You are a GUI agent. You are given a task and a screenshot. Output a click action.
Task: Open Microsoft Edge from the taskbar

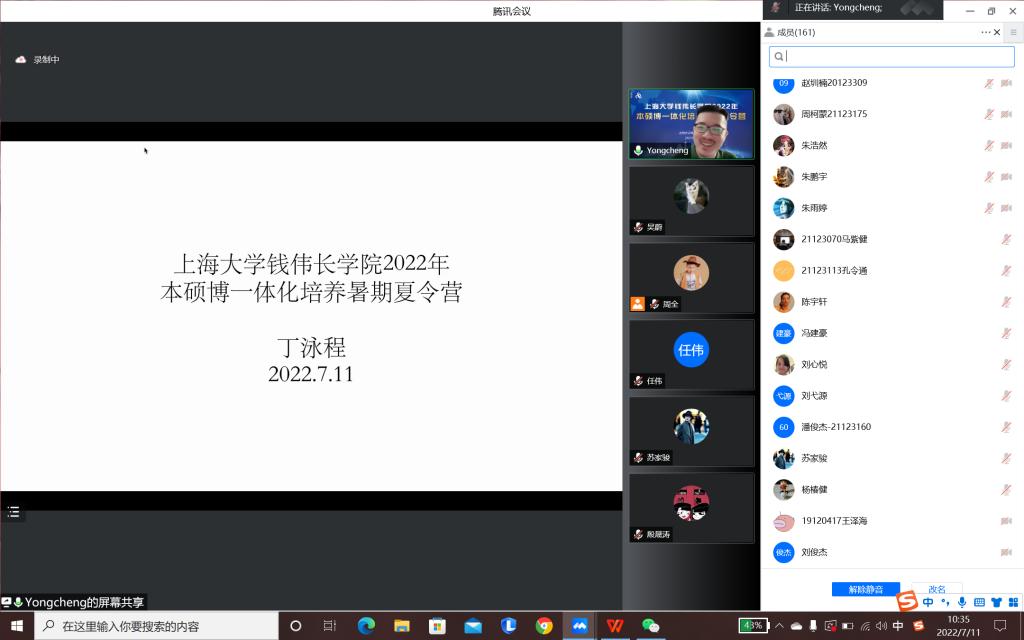coord(366,626)
